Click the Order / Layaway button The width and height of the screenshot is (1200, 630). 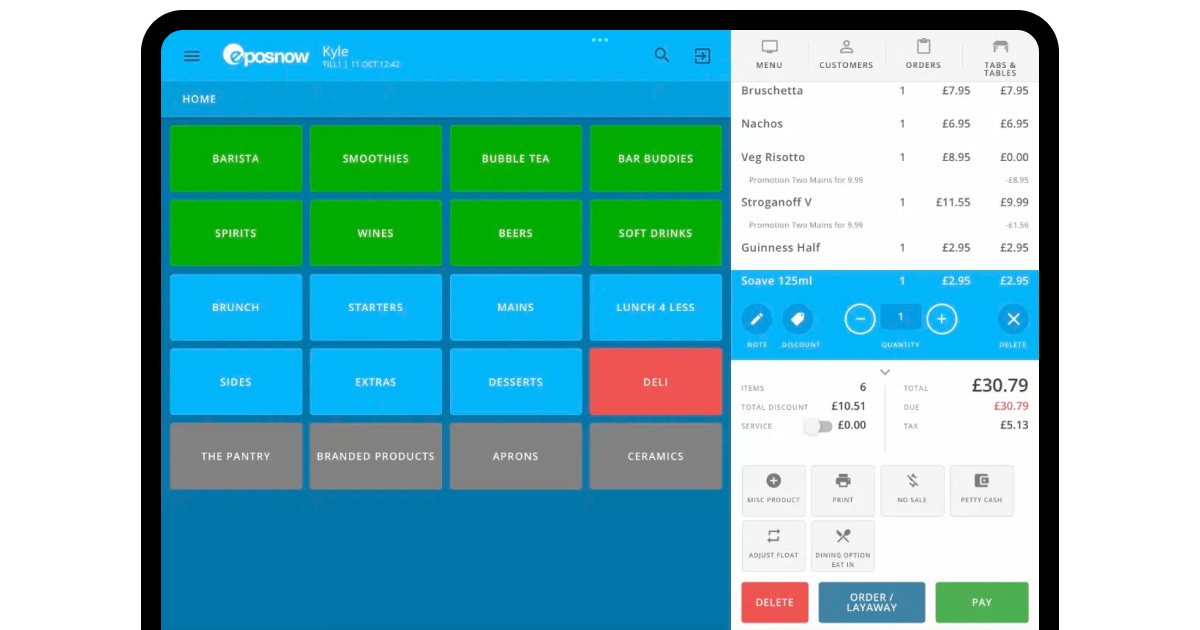click(x=872, y=603)
